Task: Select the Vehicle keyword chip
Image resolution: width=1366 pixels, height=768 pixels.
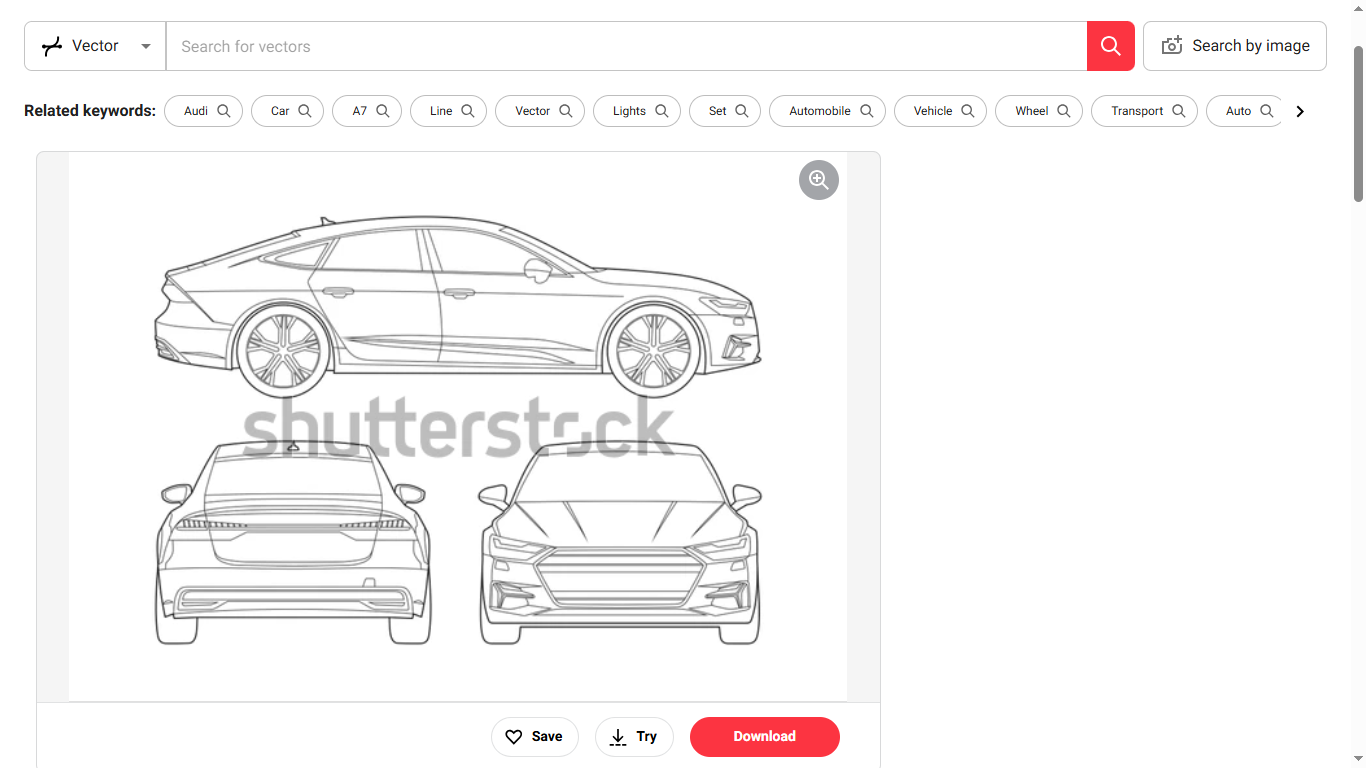Action: [x=939, y=111]
